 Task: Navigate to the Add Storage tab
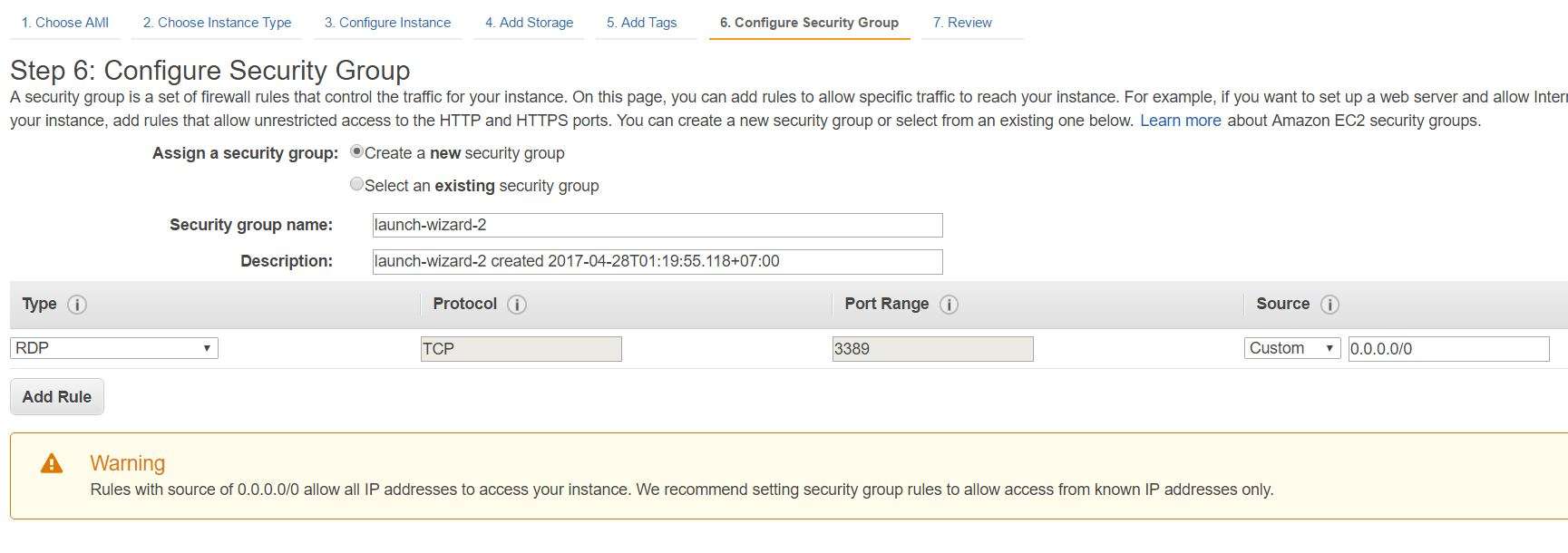point(529,23)
